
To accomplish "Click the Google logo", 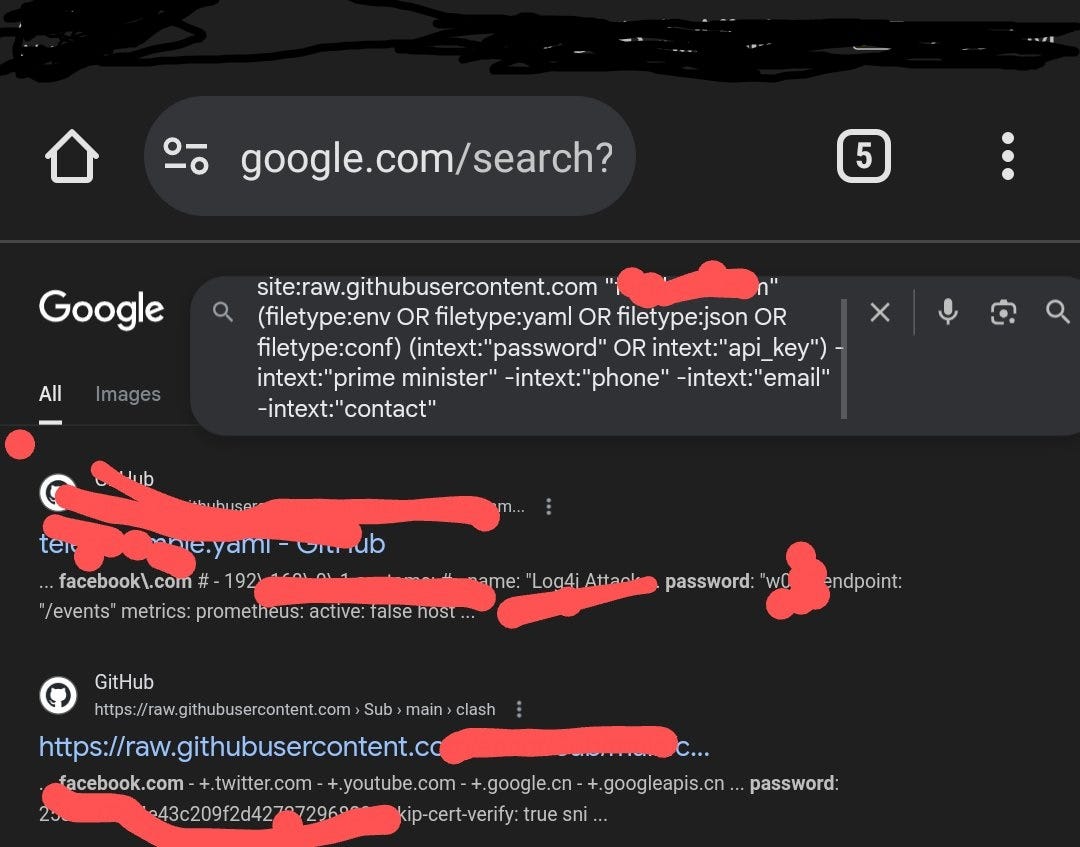I will [101, 309].
